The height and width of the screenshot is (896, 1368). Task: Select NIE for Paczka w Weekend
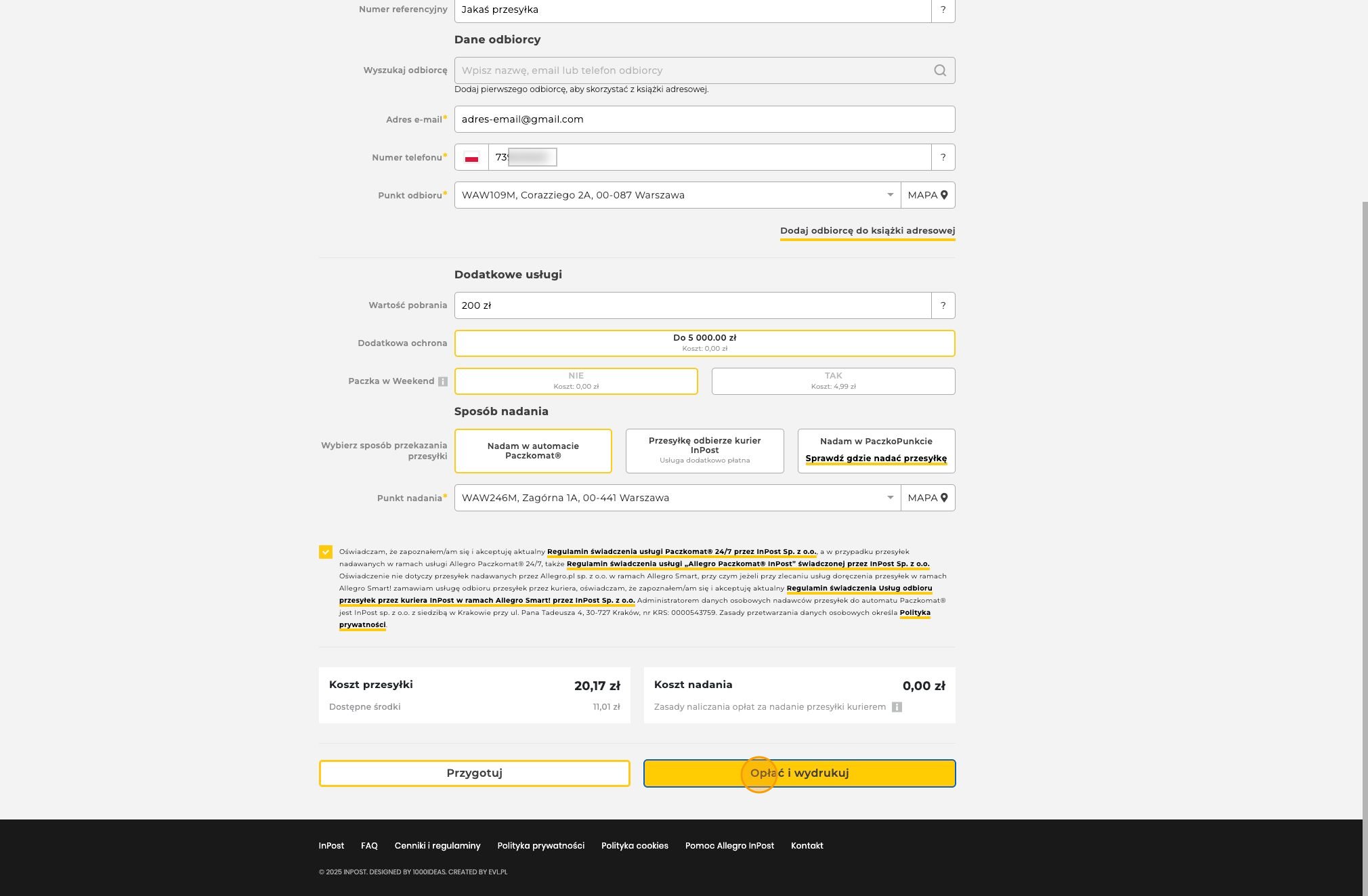pyautogui.click(x=576, y=381)
